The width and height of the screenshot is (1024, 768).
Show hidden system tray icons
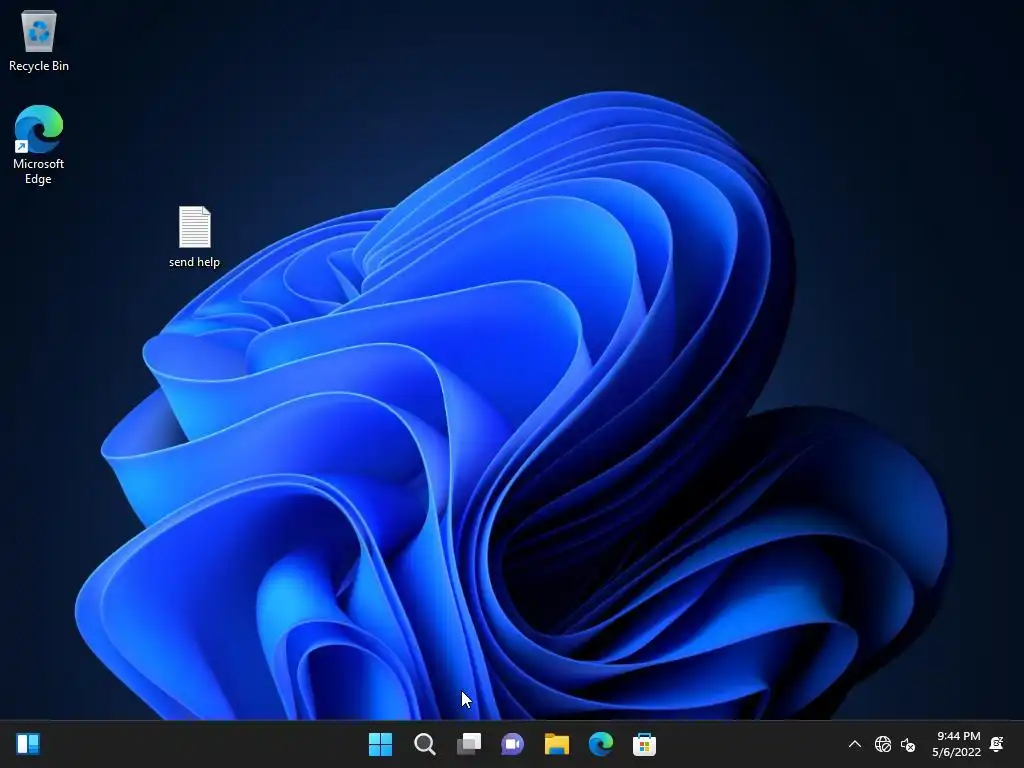855,744
